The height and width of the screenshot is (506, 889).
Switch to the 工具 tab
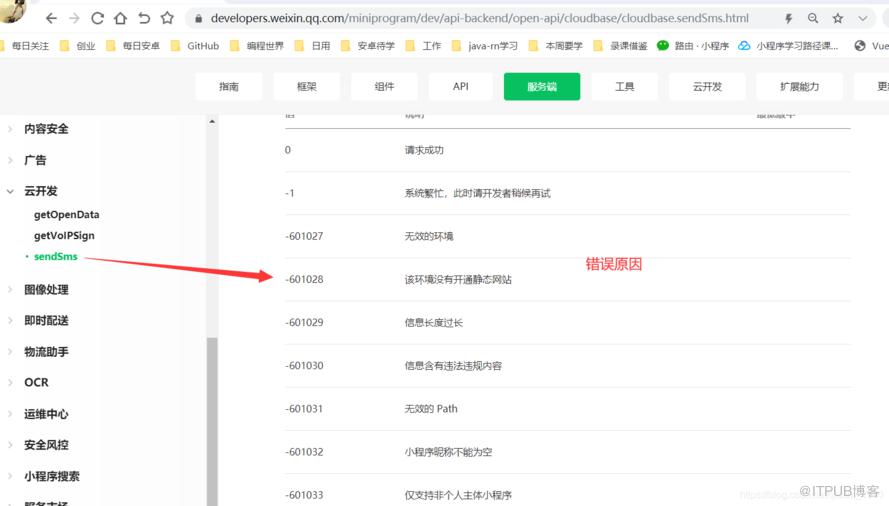625,87
